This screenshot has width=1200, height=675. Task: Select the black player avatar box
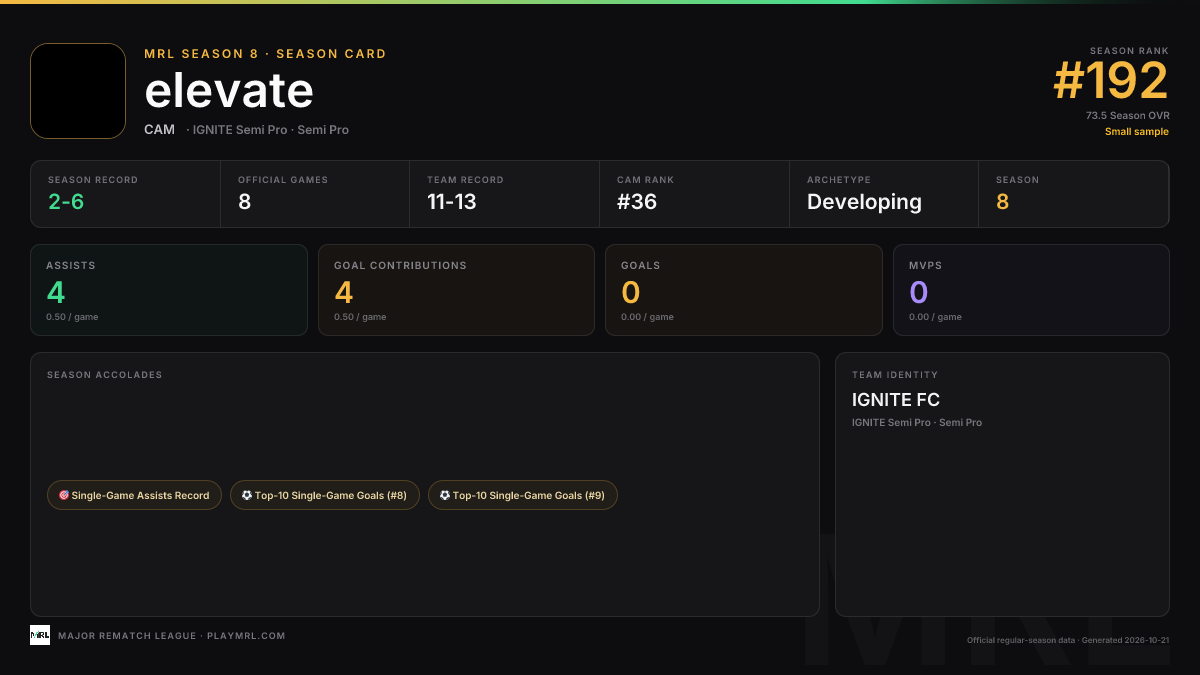pos(78,91)
